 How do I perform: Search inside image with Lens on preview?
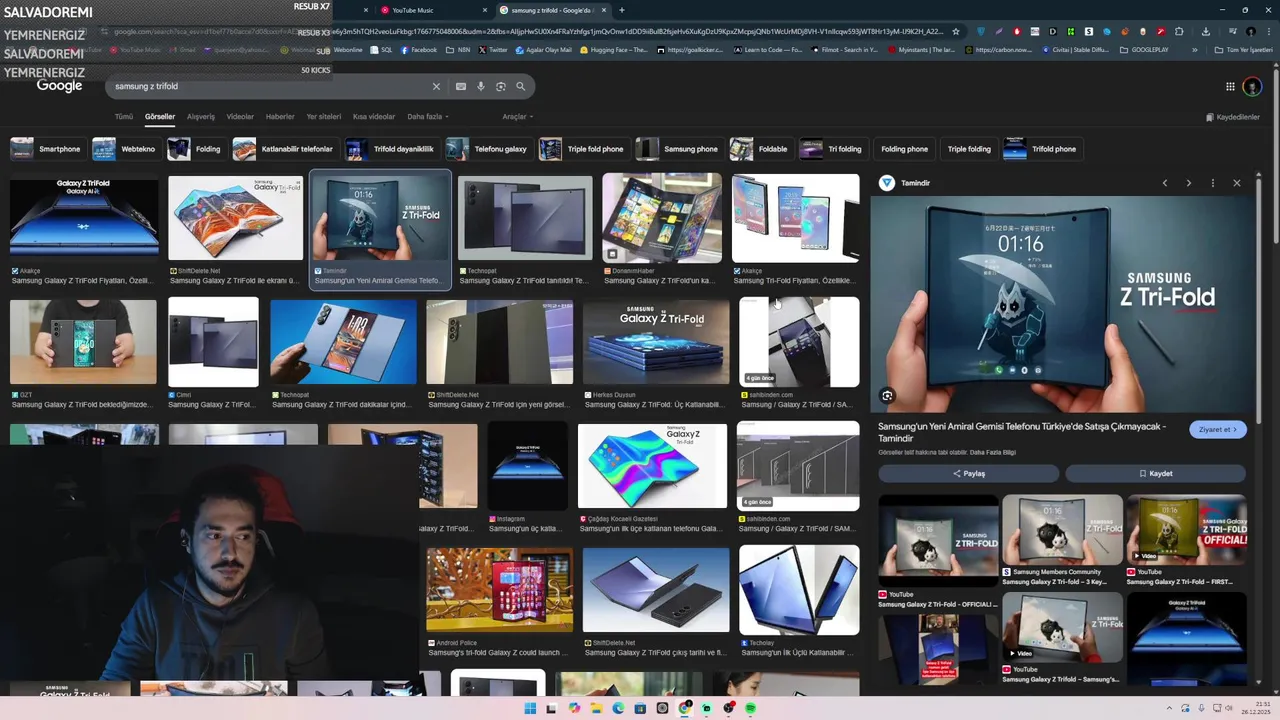887,396
